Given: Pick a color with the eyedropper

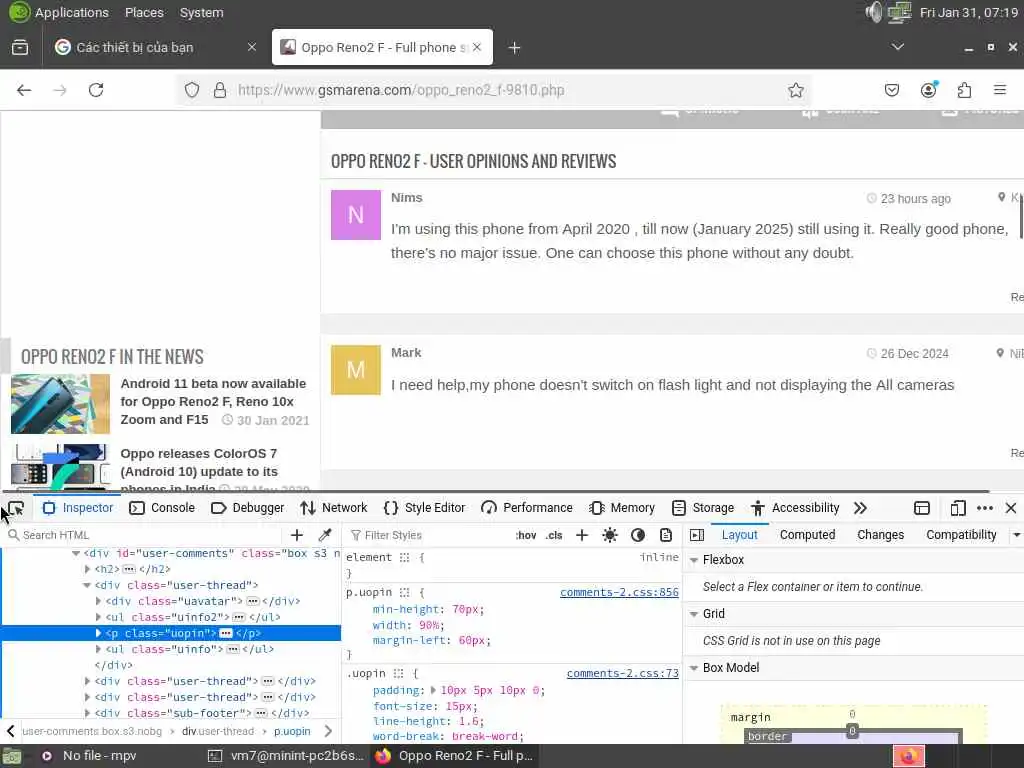Looking at the screenshot, I should (325, 536).
